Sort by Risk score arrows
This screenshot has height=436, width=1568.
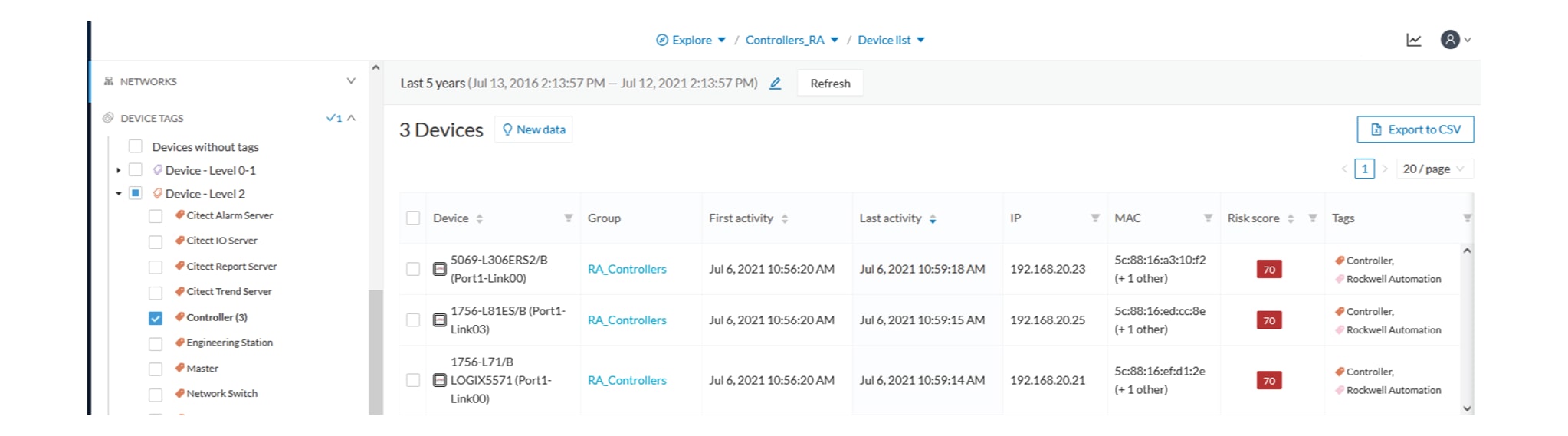[x=1290, y=218]
